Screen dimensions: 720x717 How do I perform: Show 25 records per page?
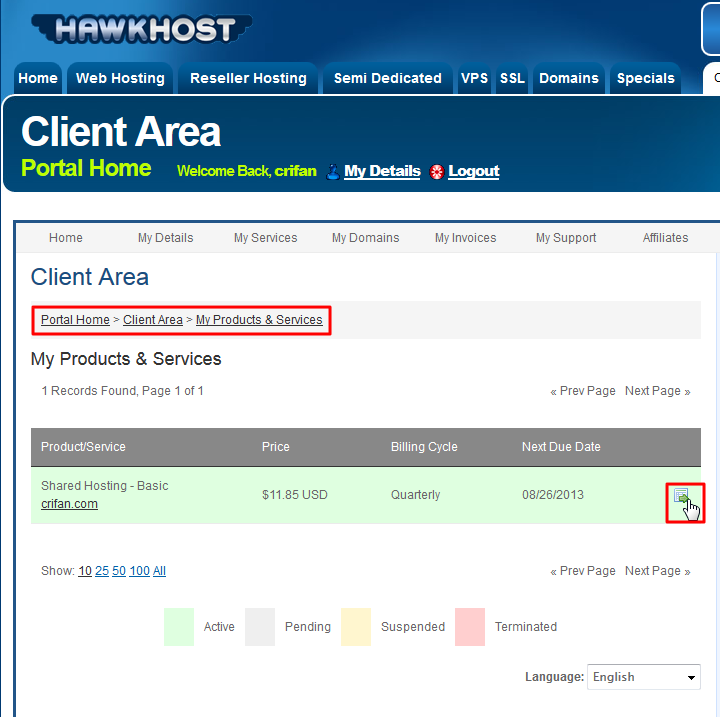pyautogui.click(x=102, y=571)
